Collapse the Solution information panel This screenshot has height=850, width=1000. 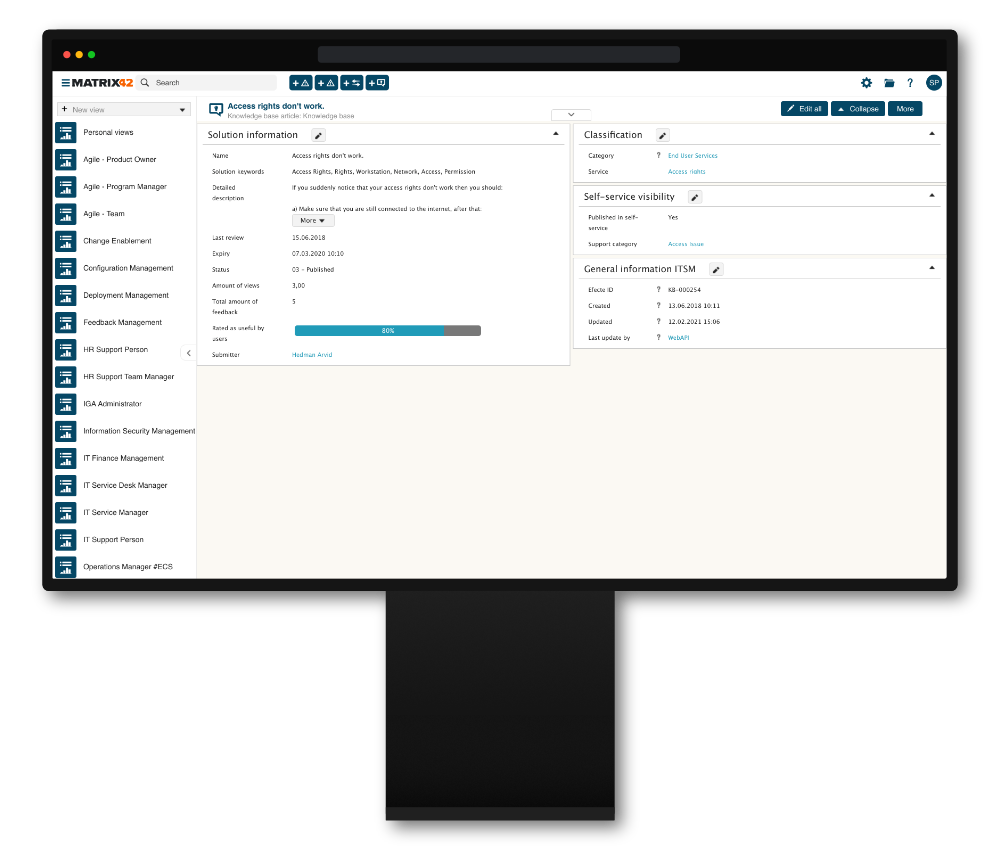(x=556, y=134)
